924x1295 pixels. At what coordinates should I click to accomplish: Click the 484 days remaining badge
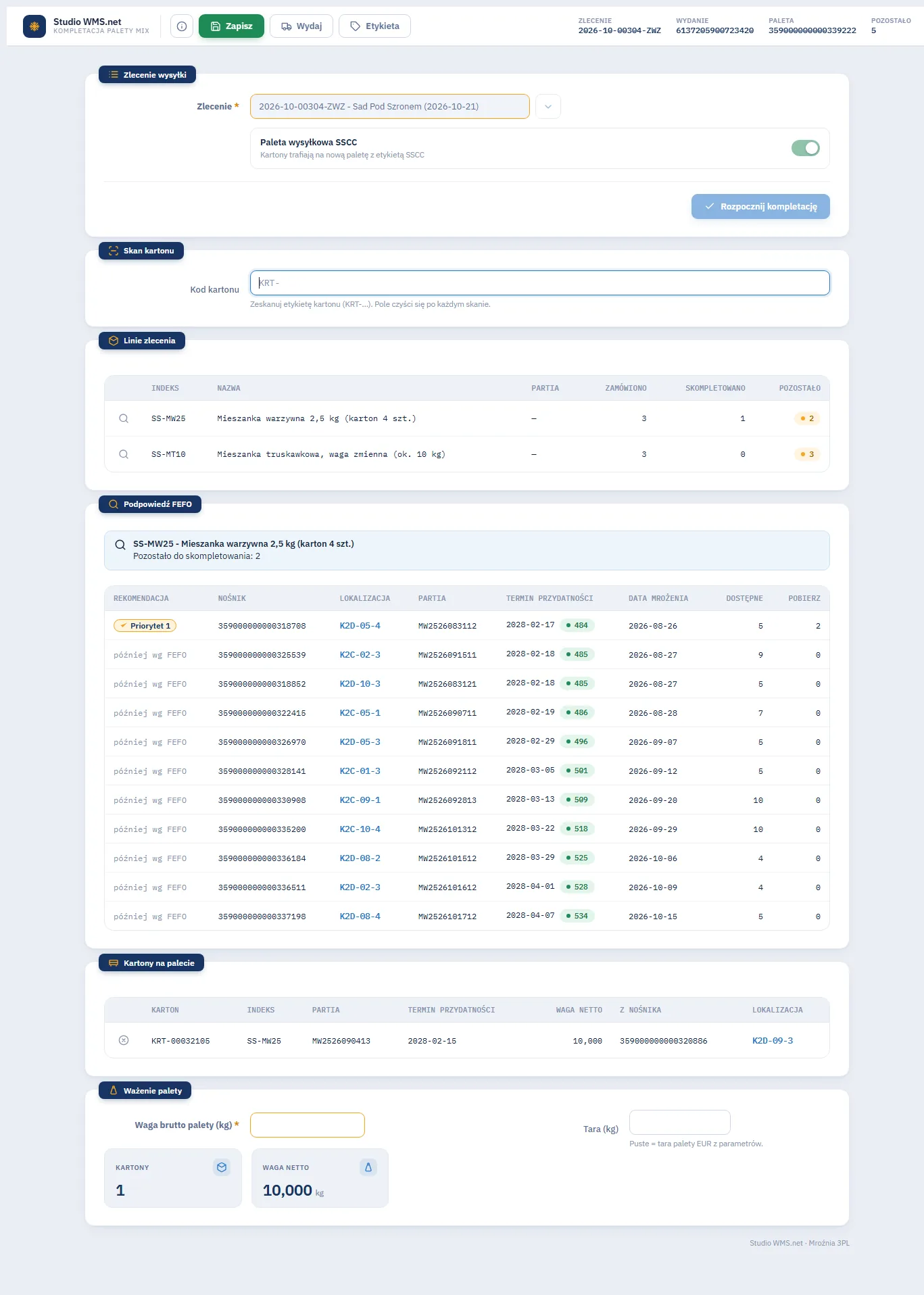click(578, 625)
